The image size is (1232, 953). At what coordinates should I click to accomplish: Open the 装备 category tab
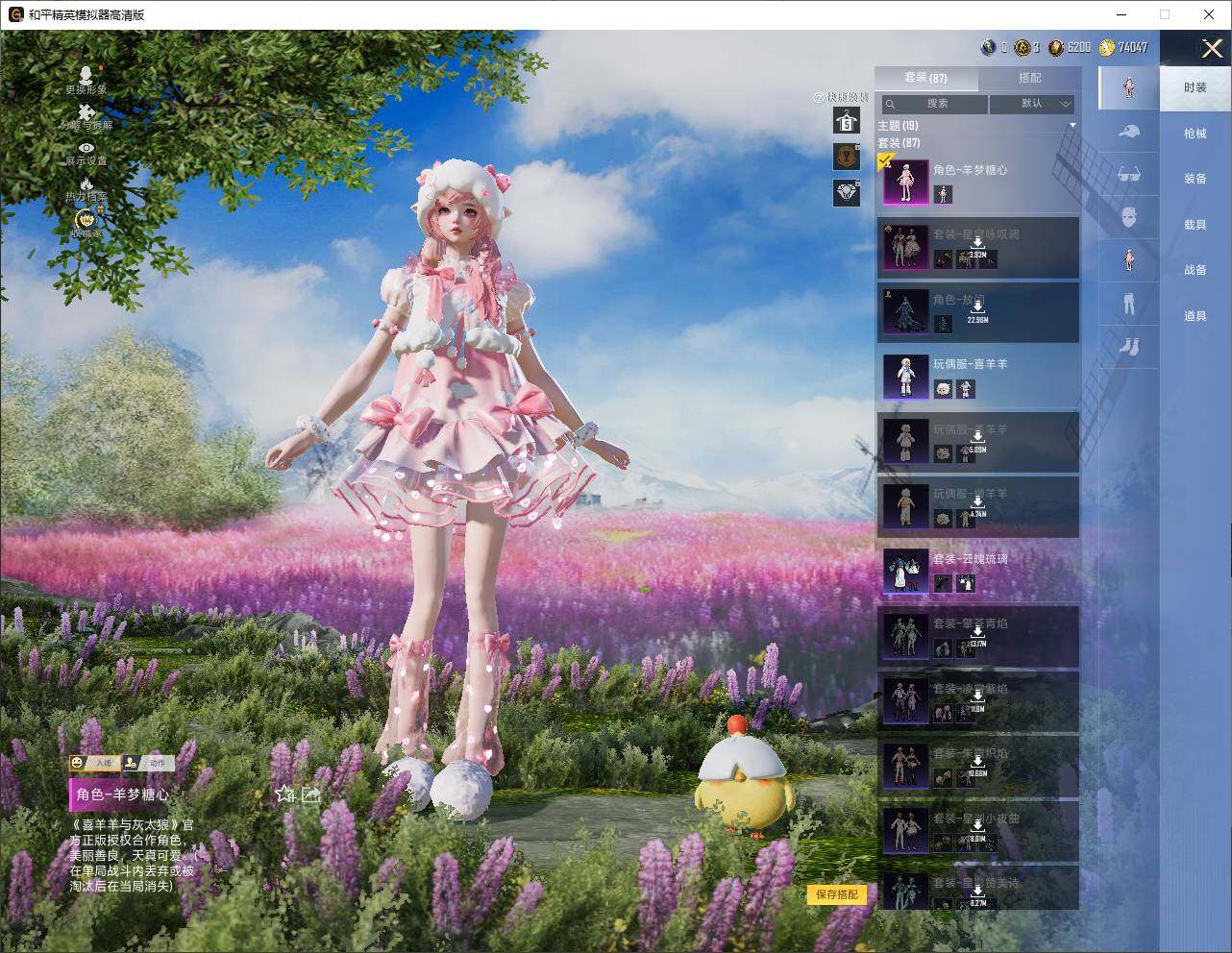coord(1195,179)
